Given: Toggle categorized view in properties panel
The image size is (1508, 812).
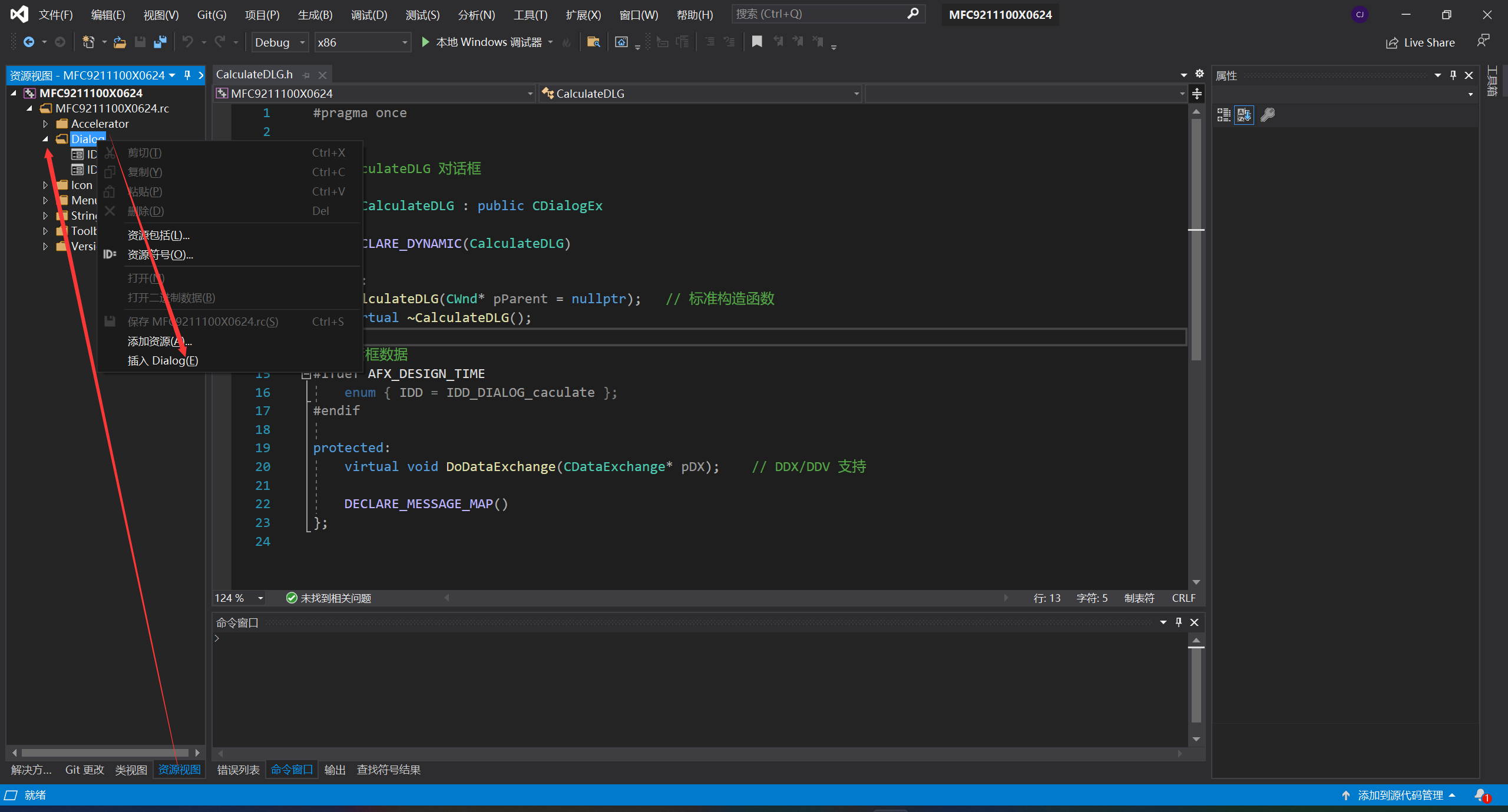Looking at the screenshot, I should (1223, 115).
